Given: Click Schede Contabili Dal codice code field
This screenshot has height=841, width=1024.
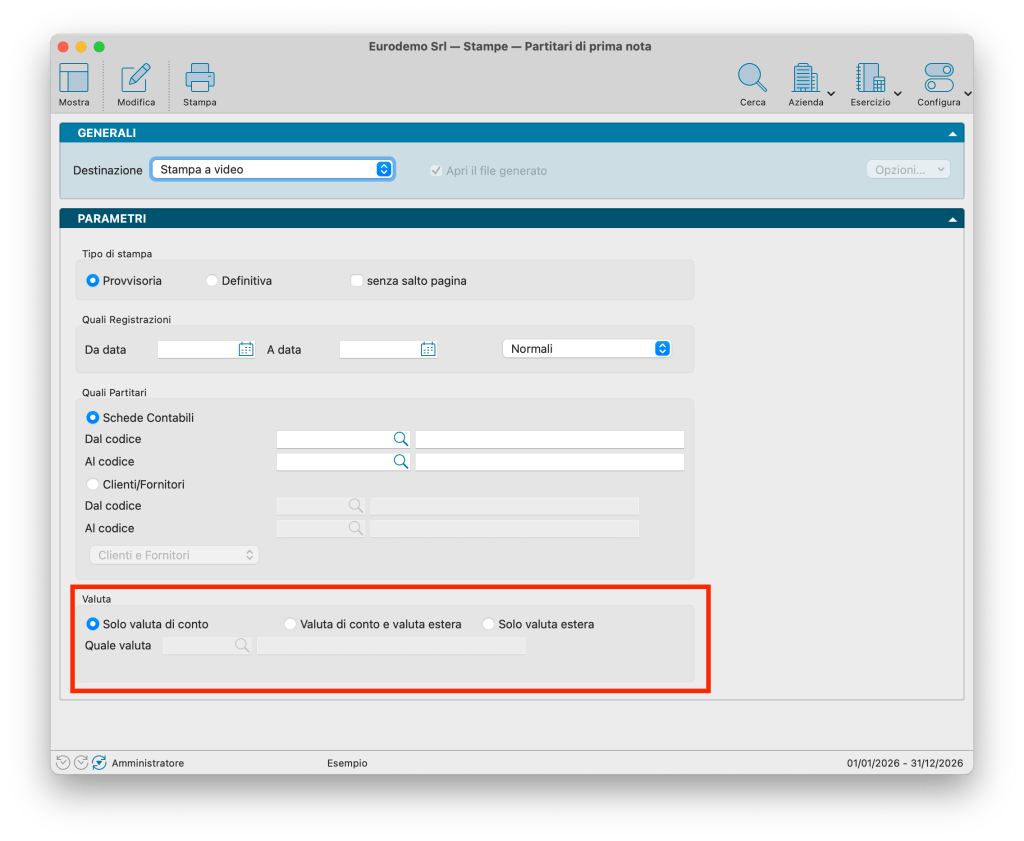Looking at the screenshot, I should click(334, 439).
